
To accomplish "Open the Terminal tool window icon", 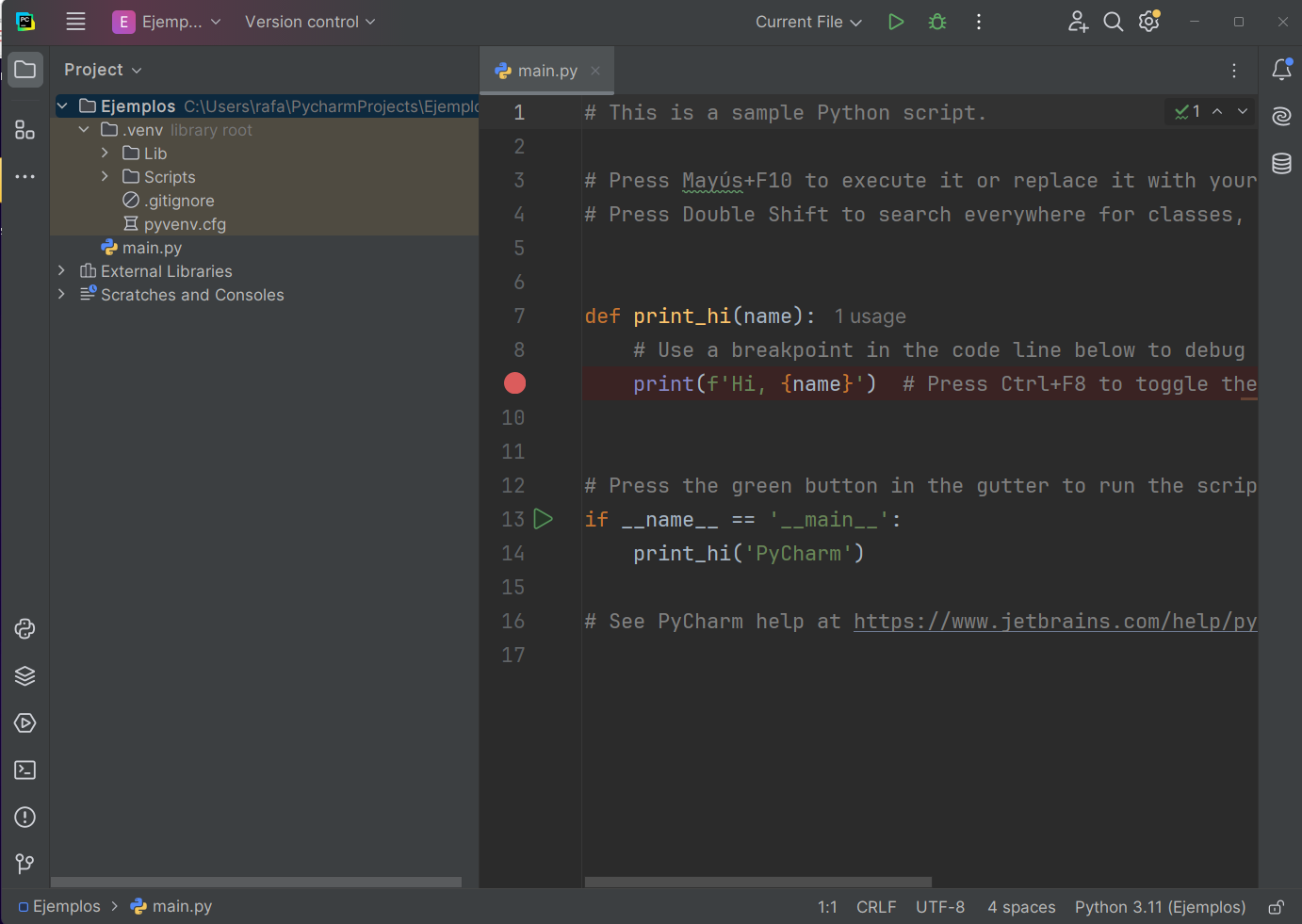I will (x=24, y=770).
